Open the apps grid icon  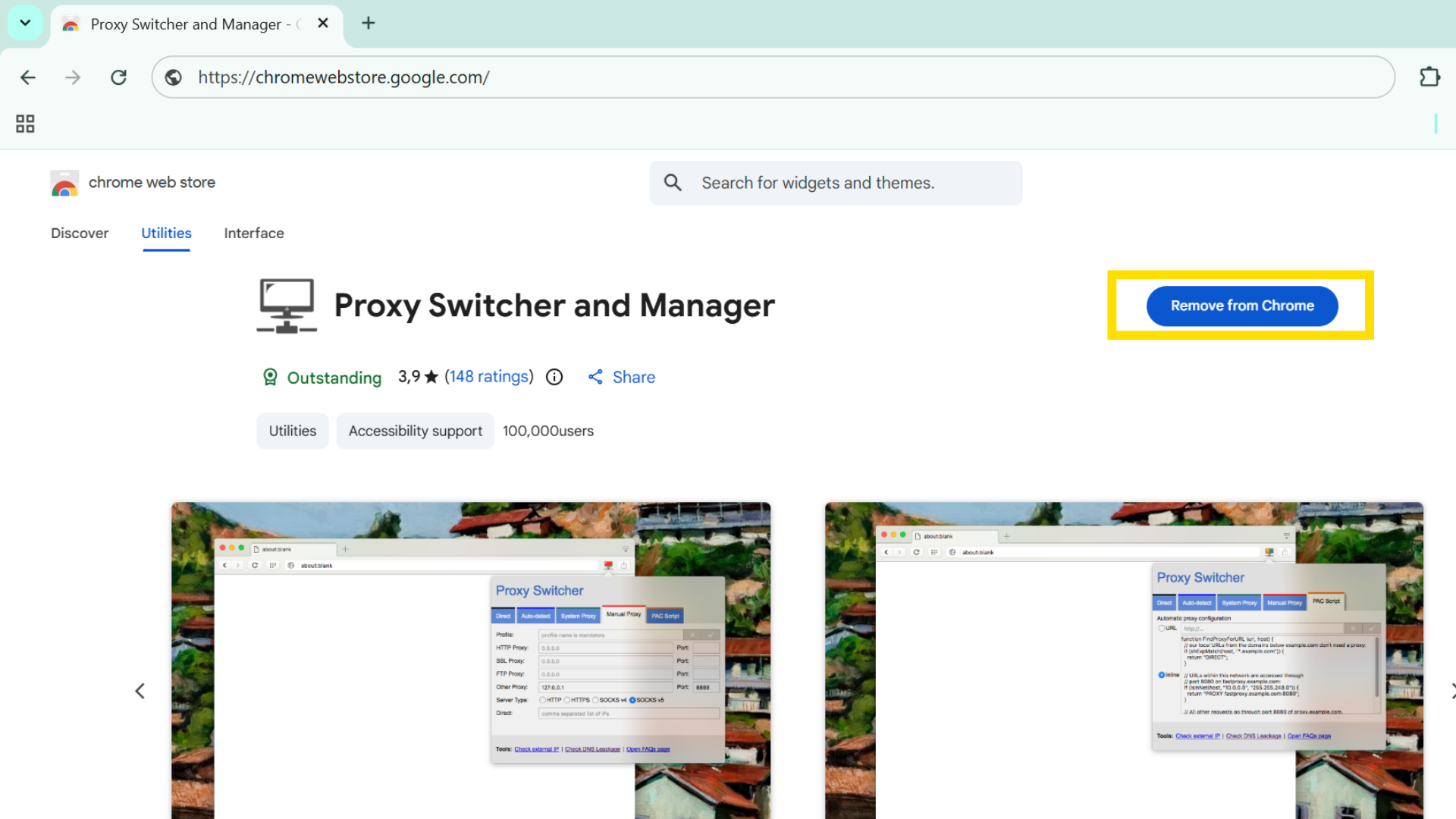tap(25, 124)
